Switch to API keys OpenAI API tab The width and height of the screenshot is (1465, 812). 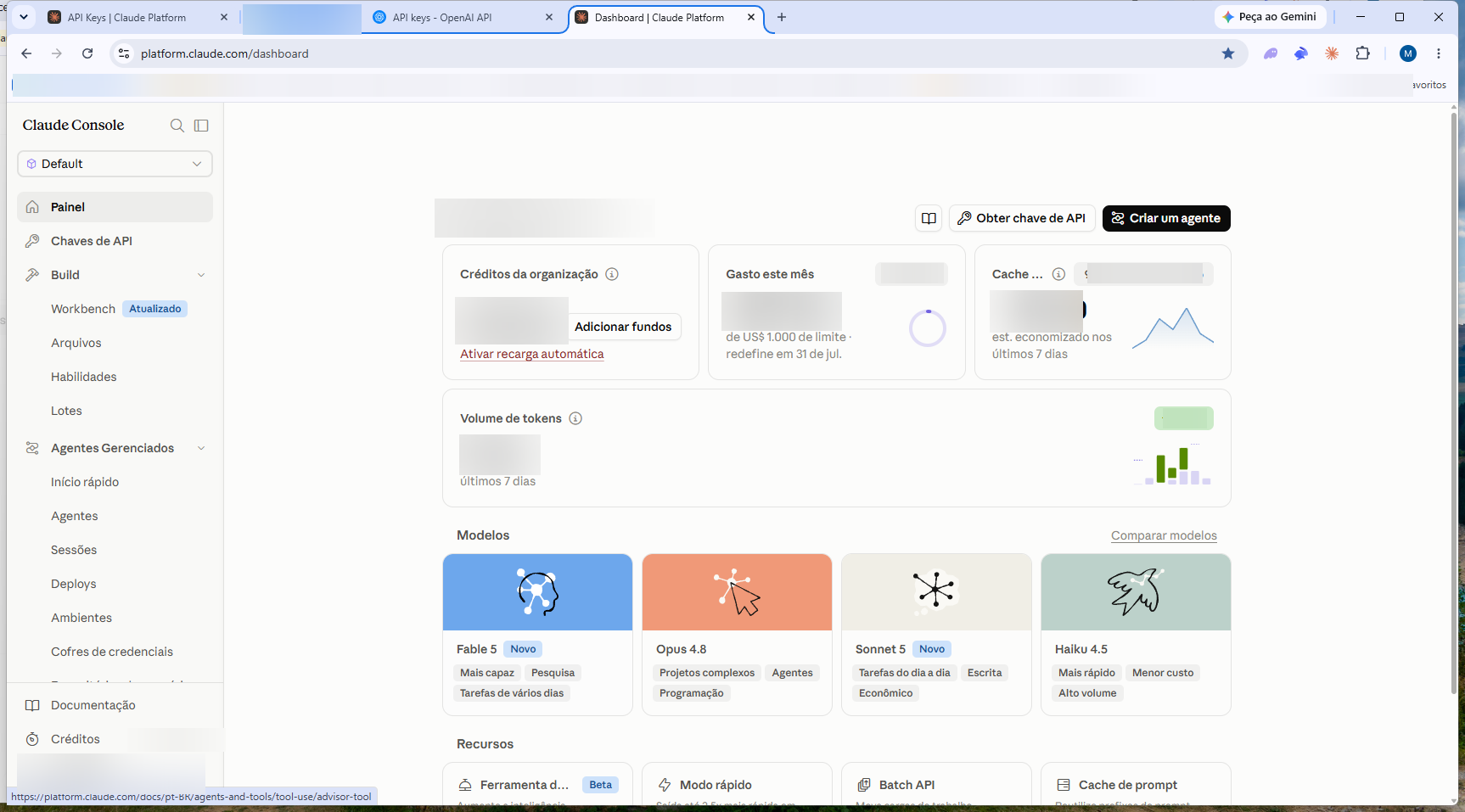click(x=463, y=18)
